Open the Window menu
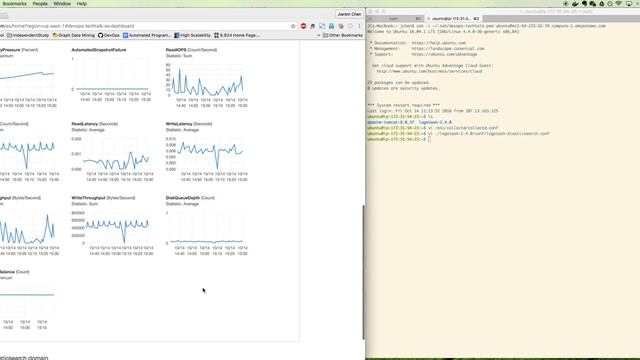Image resolution: width=640 pixels, height=360 pixels. coord(62,4)
